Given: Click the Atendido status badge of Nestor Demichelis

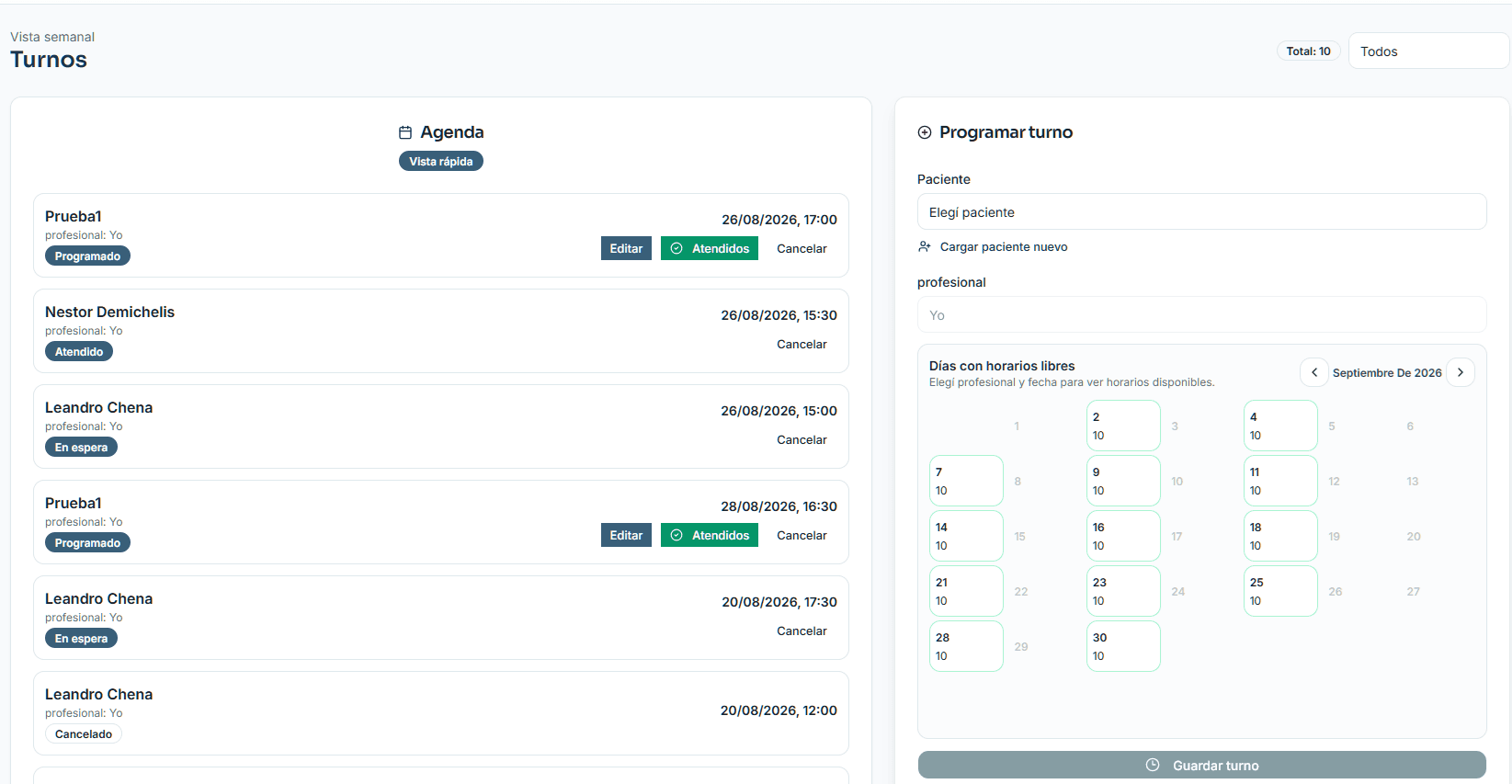Looking at the screenshot, I should [79, 352].
